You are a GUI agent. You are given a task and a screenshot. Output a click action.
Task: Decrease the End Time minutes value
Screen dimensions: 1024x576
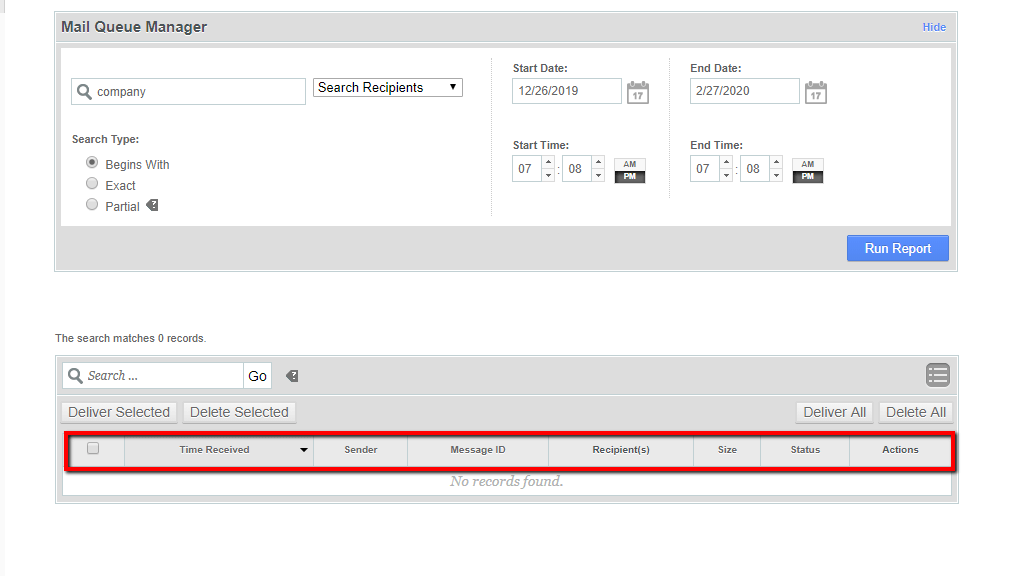pyautogui.click(x=776, y=175)
